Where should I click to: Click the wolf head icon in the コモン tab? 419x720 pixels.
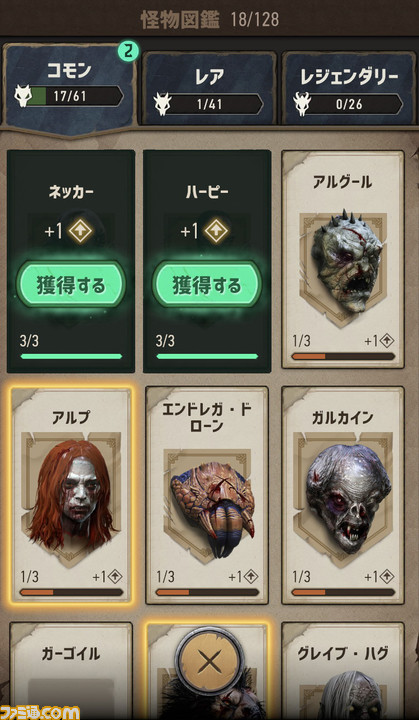tap(22, 96)
